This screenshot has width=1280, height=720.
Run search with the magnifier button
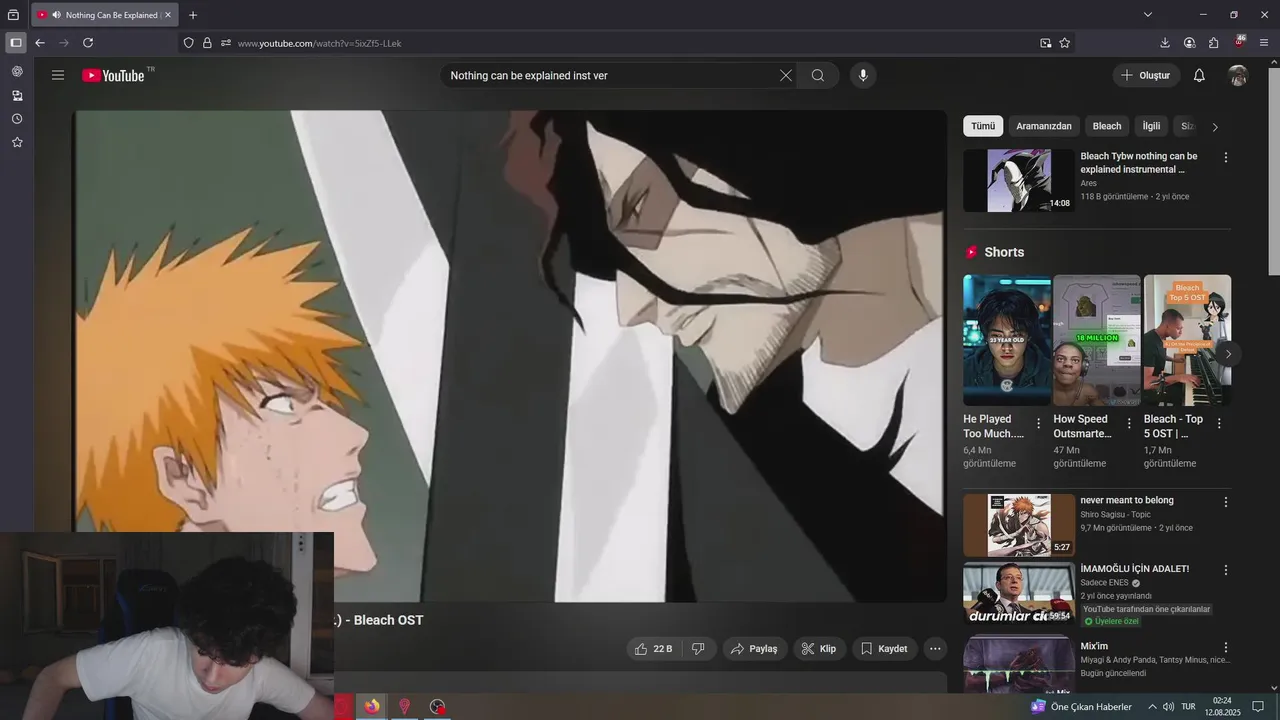[818, 75]
